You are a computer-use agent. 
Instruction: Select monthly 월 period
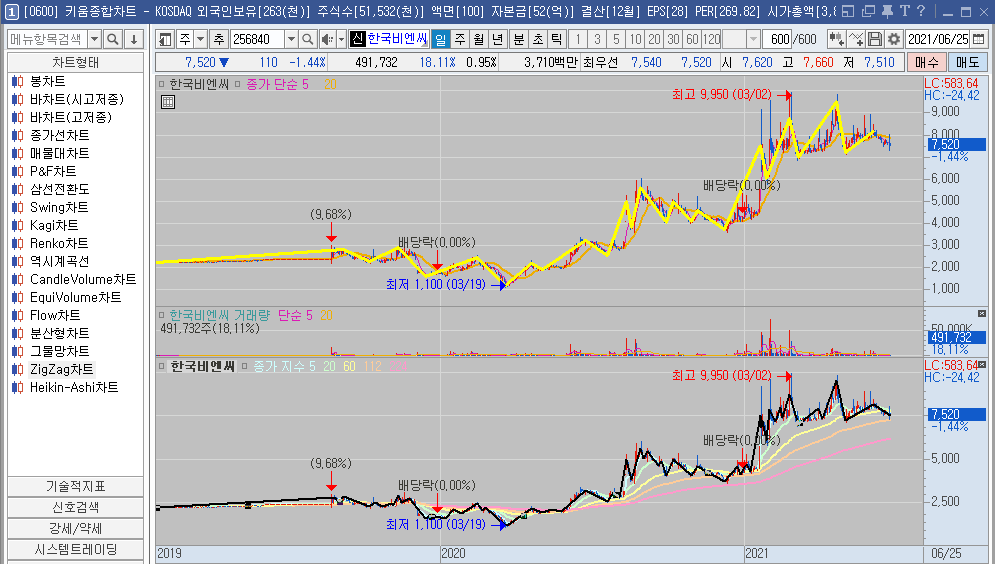478,39
